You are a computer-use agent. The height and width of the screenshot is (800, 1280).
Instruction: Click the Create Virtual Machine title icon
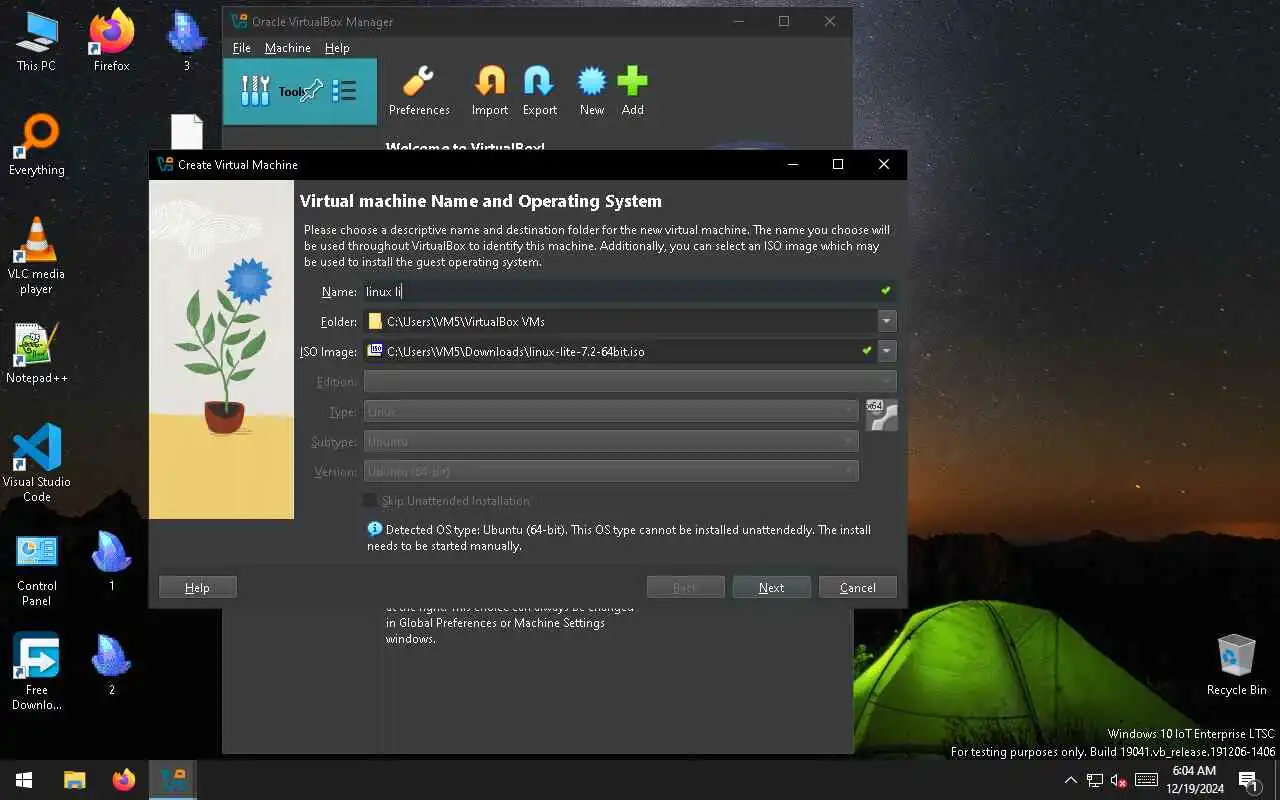coord(164,164)
